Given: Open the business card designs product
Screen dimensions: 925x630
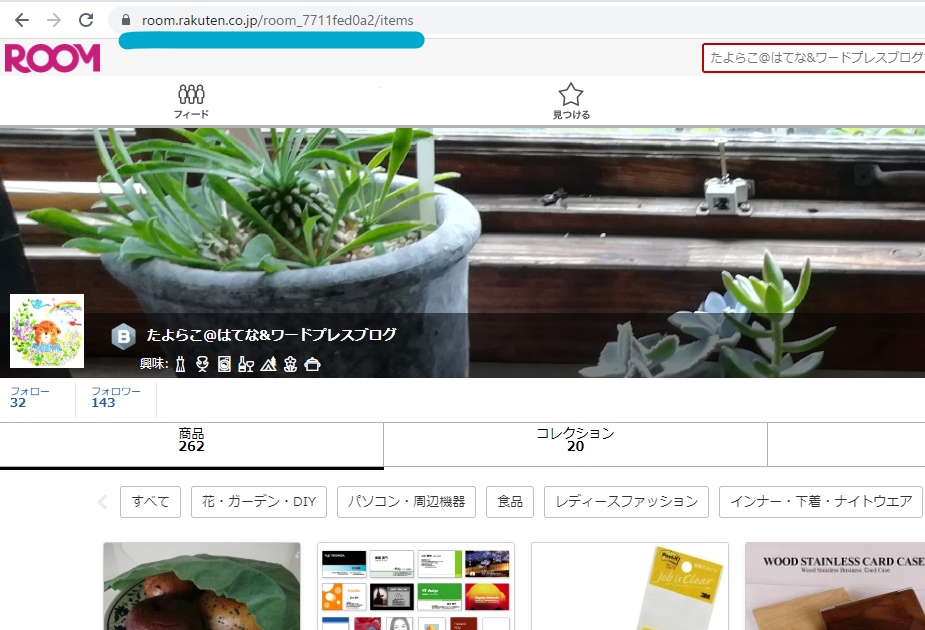Looking at the screenshot, I should pos(416,586).
